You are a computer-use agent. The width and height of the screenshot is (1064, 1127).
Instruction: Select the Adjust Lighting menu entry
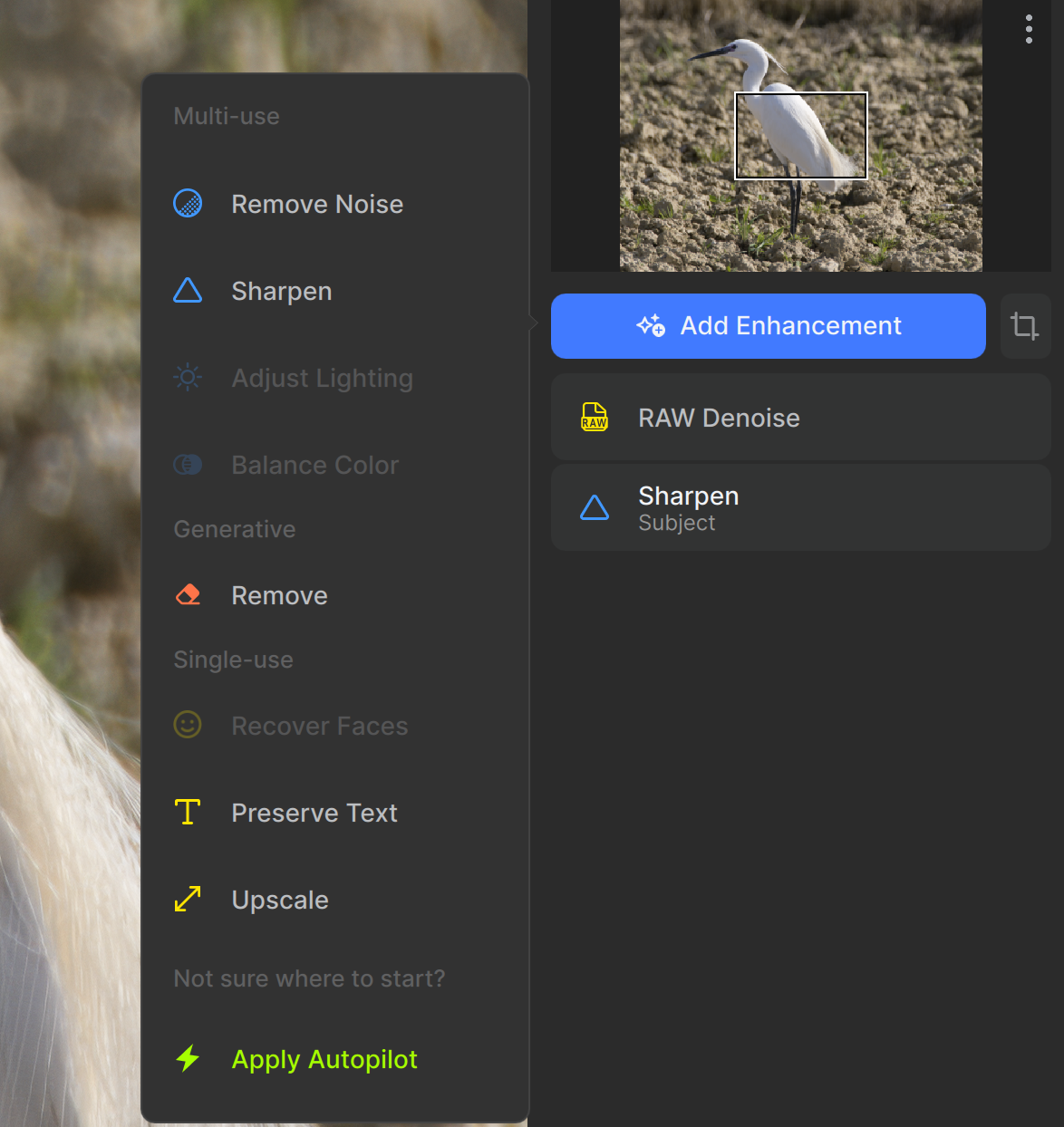(335, 378)
